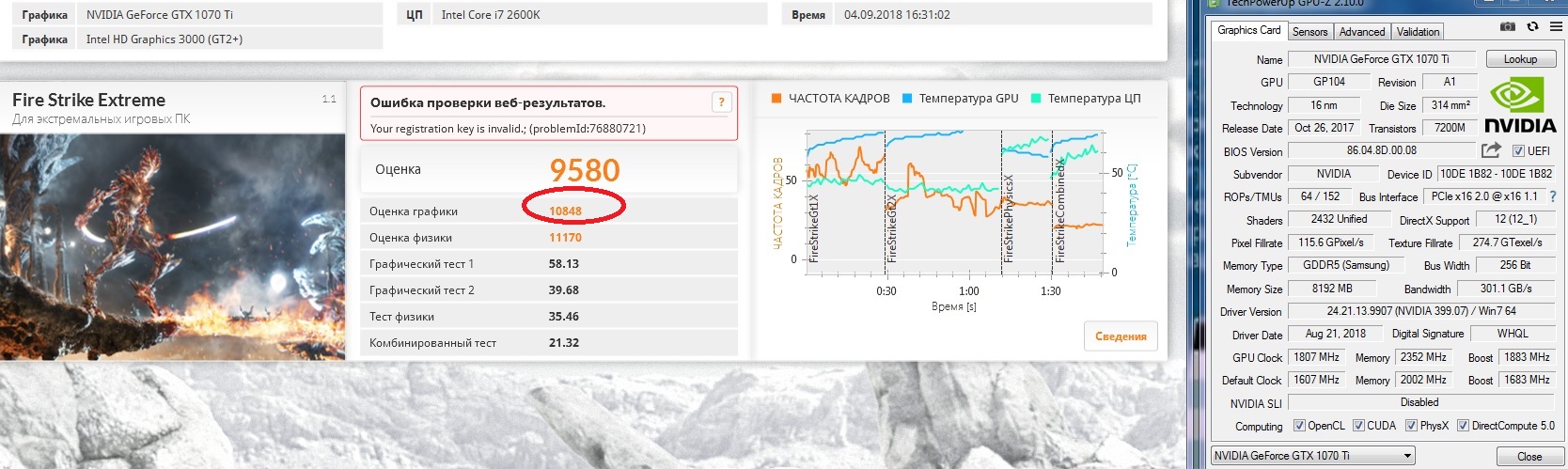Switch to the Advanced tab
The height and width of the screenshot is (469, 1568).
1362,32
